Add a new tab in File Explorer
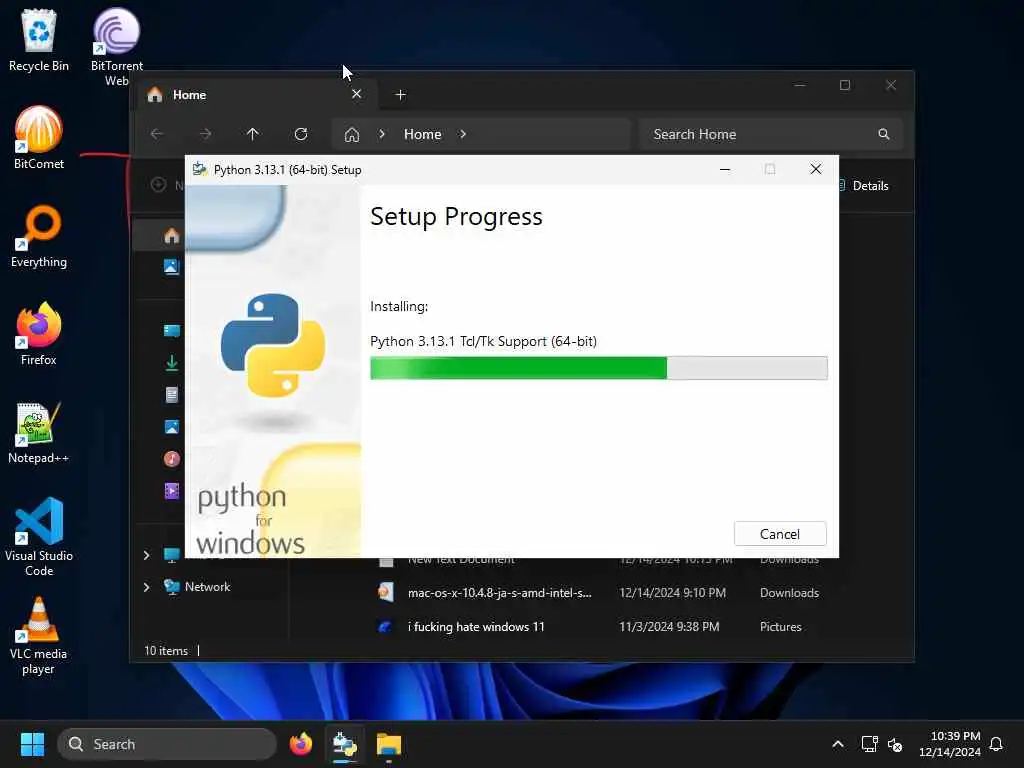This screenshot has height=768, width=1024. pyautogui.click(x=400, y=95)
